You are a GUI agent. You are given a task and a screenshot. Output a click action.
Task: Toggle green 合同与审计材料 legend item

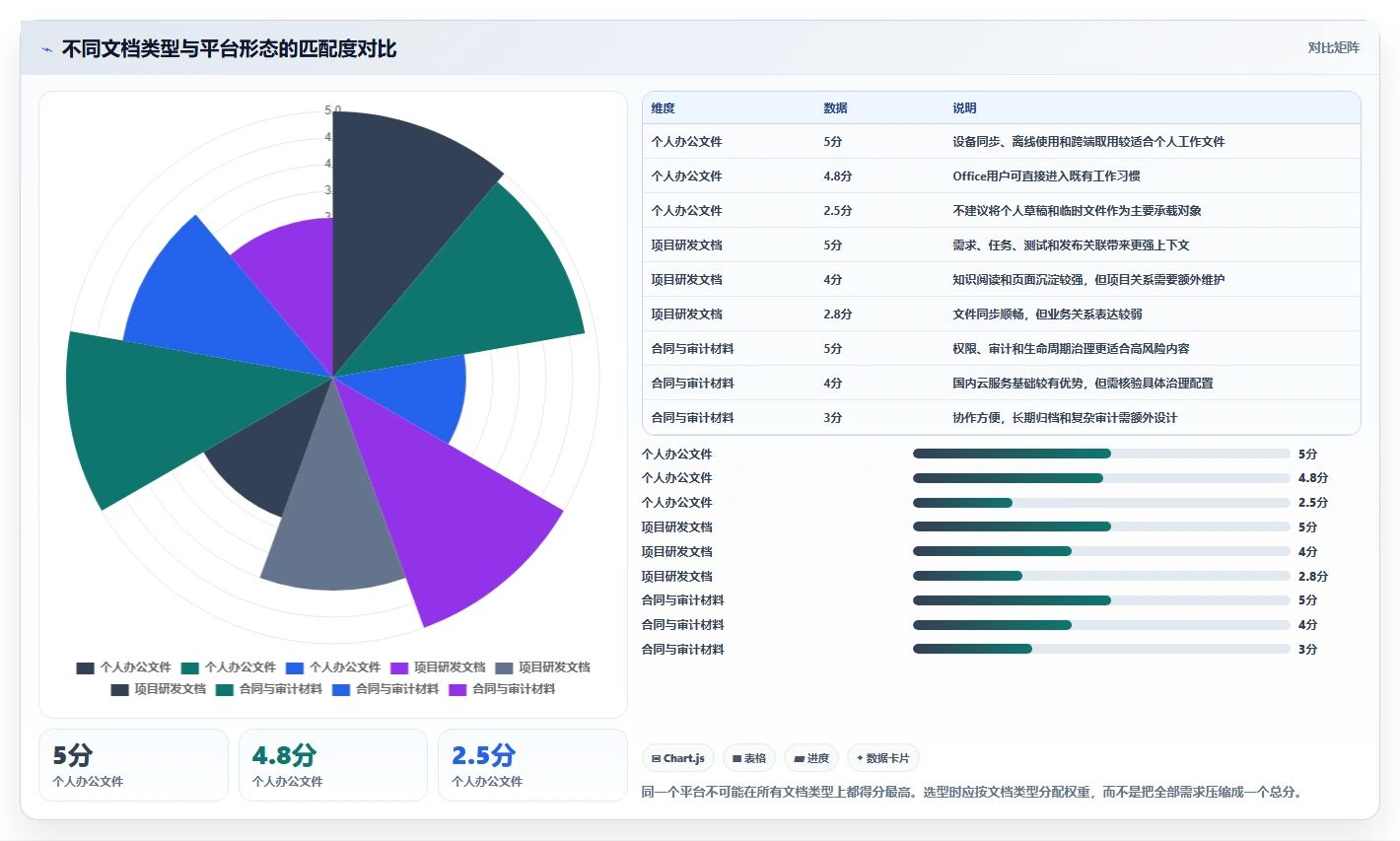tap(269, 689)
